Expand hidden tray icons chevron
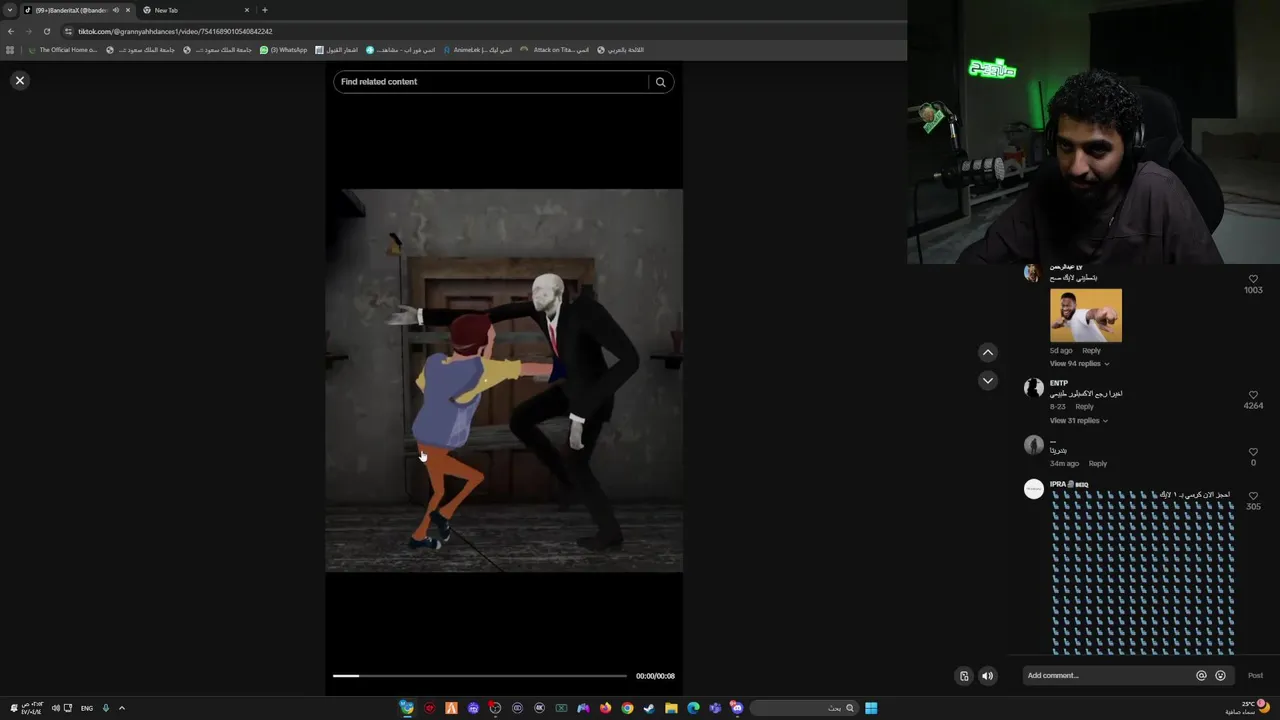The height and width of the screenshot is (720, 1280). point(122,708)
